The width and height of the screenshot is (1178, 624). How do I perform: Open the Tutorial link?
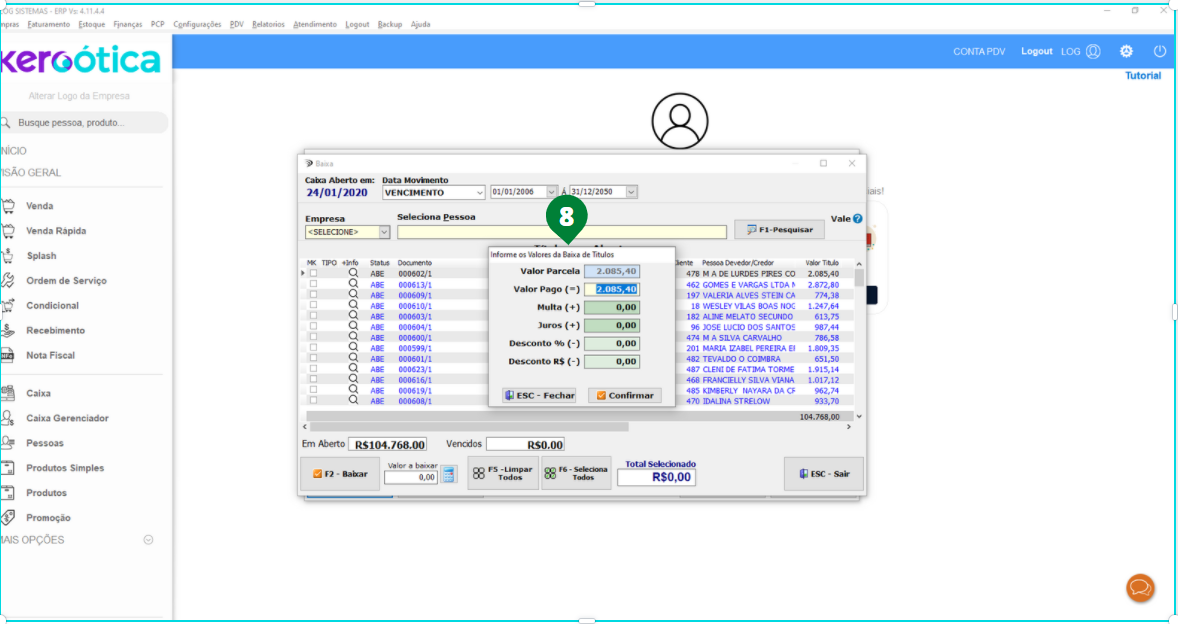[1143, 76]
